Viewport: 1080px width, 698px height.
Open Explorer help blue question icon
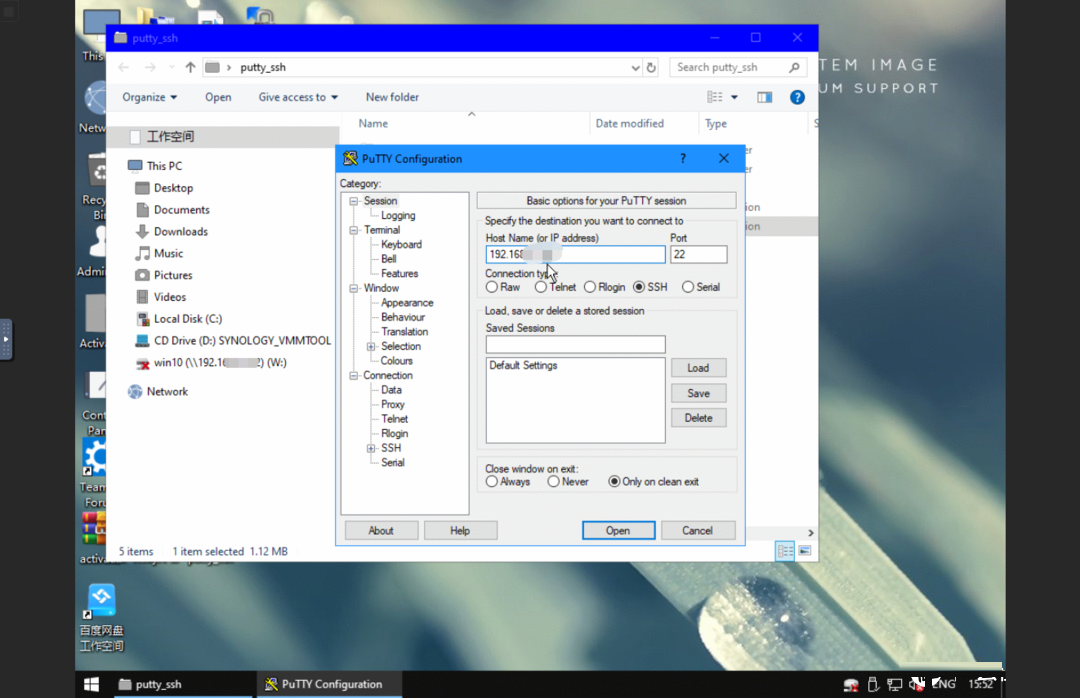(x=797, y=97)
